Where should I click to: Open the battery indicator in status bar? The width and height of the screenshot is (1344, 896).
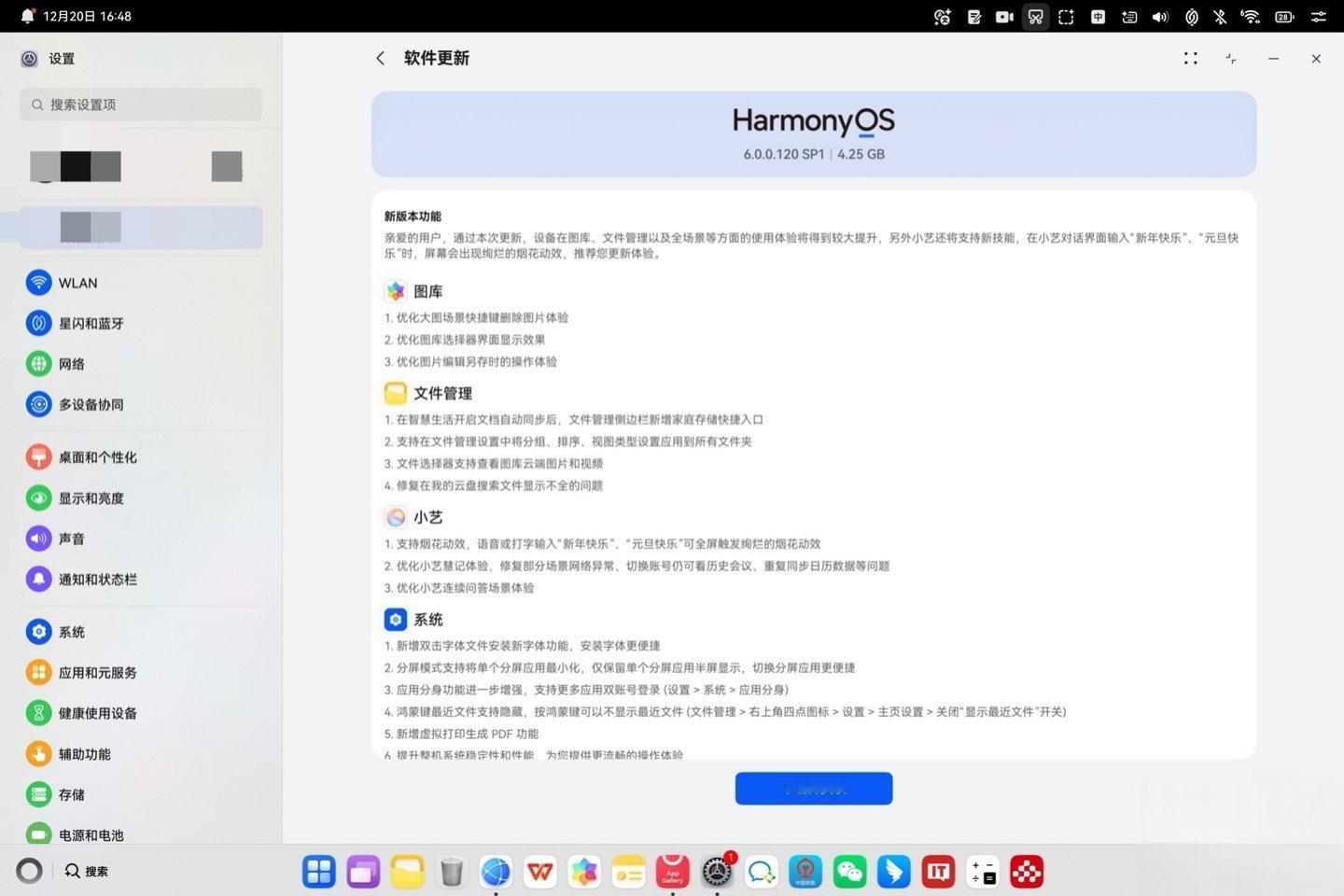(x=1284, y=16)
